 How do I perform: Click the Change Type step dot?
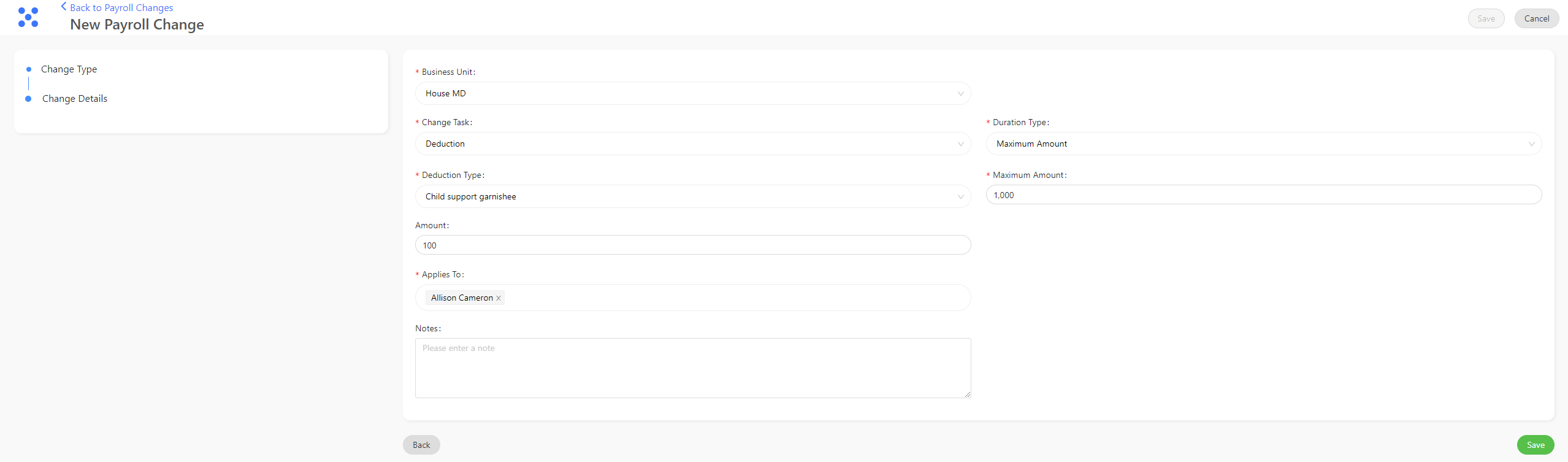point(29,69)
